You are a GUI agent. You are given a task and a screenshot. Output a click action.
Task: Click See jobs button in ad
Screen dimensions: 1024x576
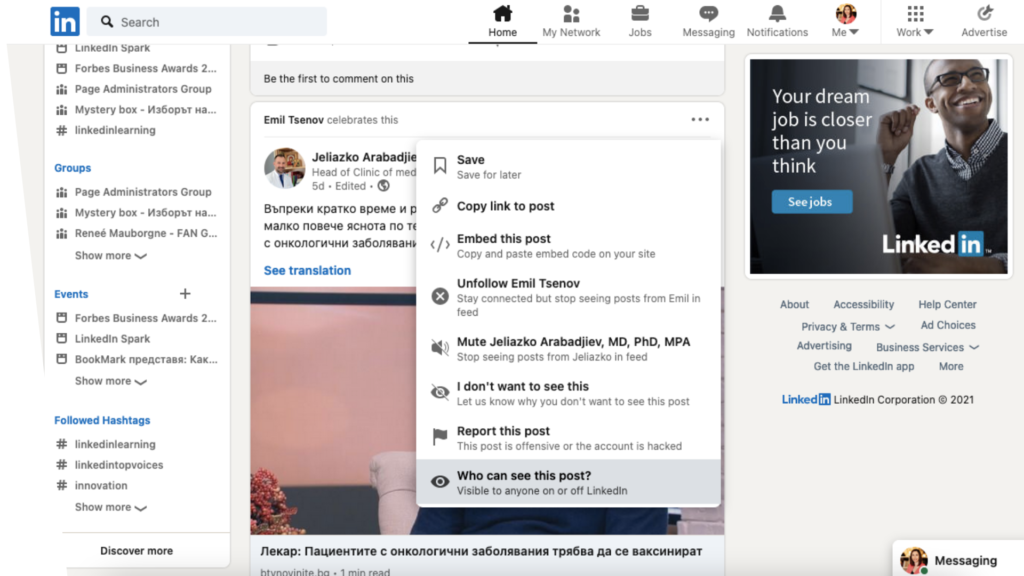[x=811, y=202]
